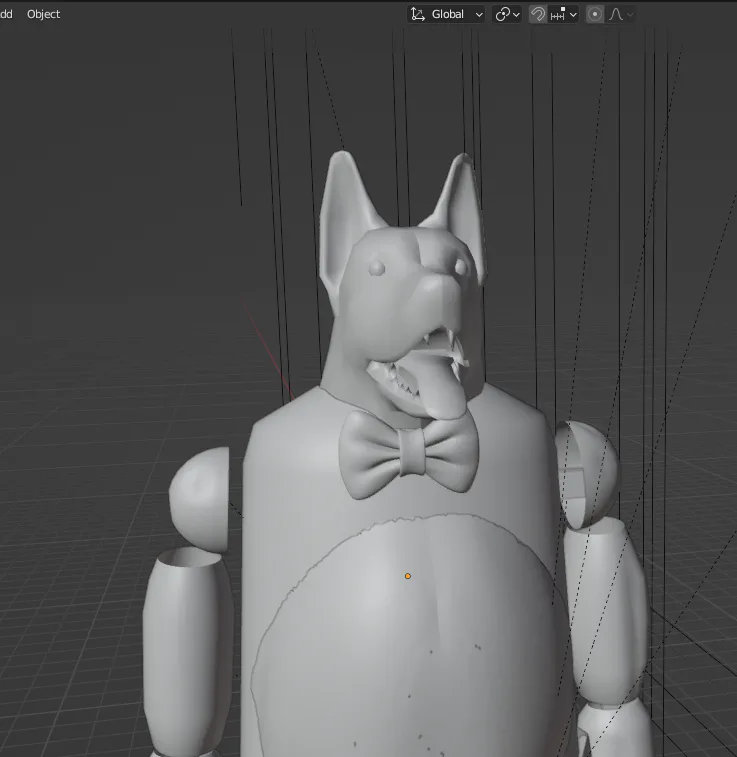Open the transform pivot point dropdown
The image size is (737, 757).
507,14
